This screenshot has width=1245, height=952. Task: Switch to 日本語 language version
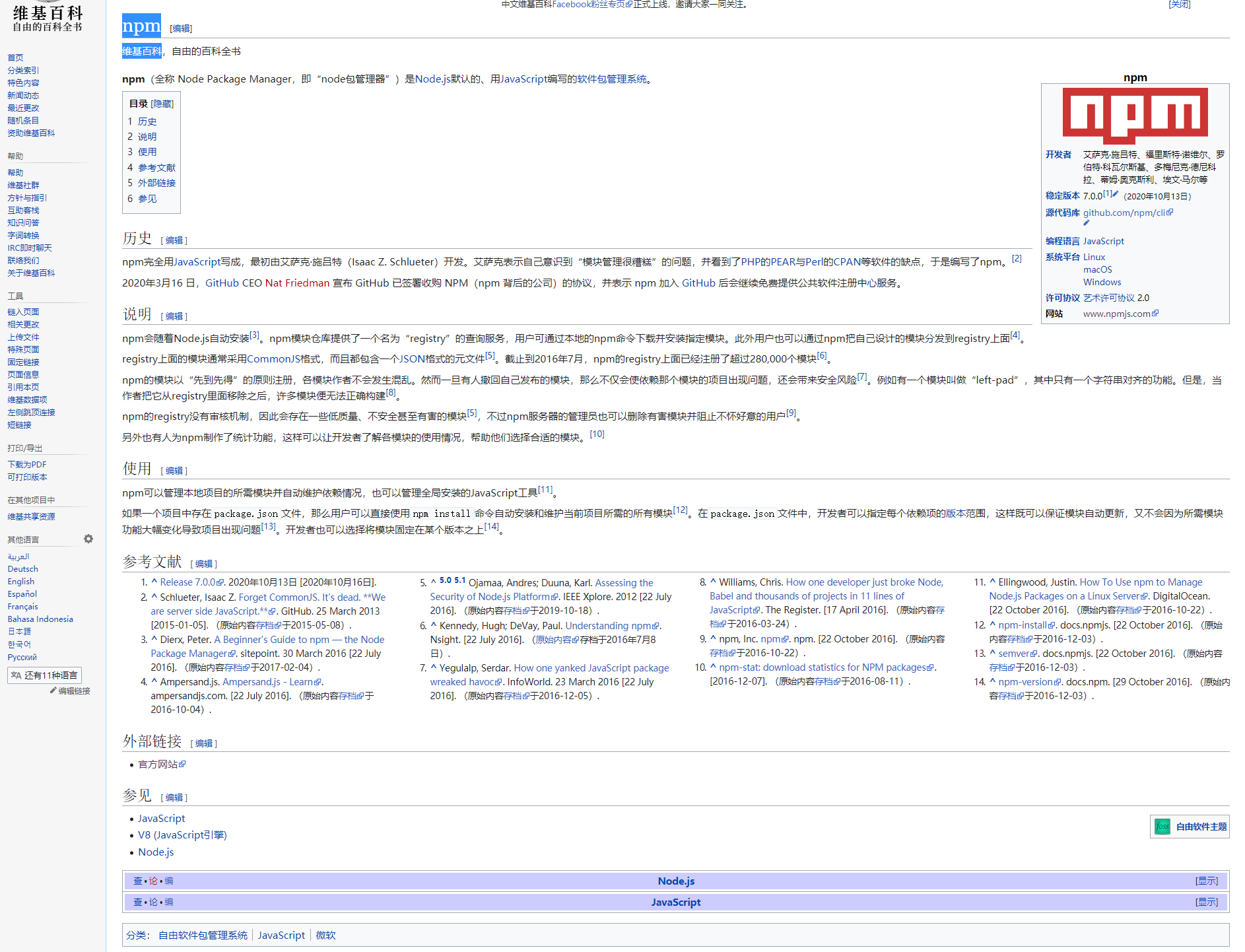19,632
